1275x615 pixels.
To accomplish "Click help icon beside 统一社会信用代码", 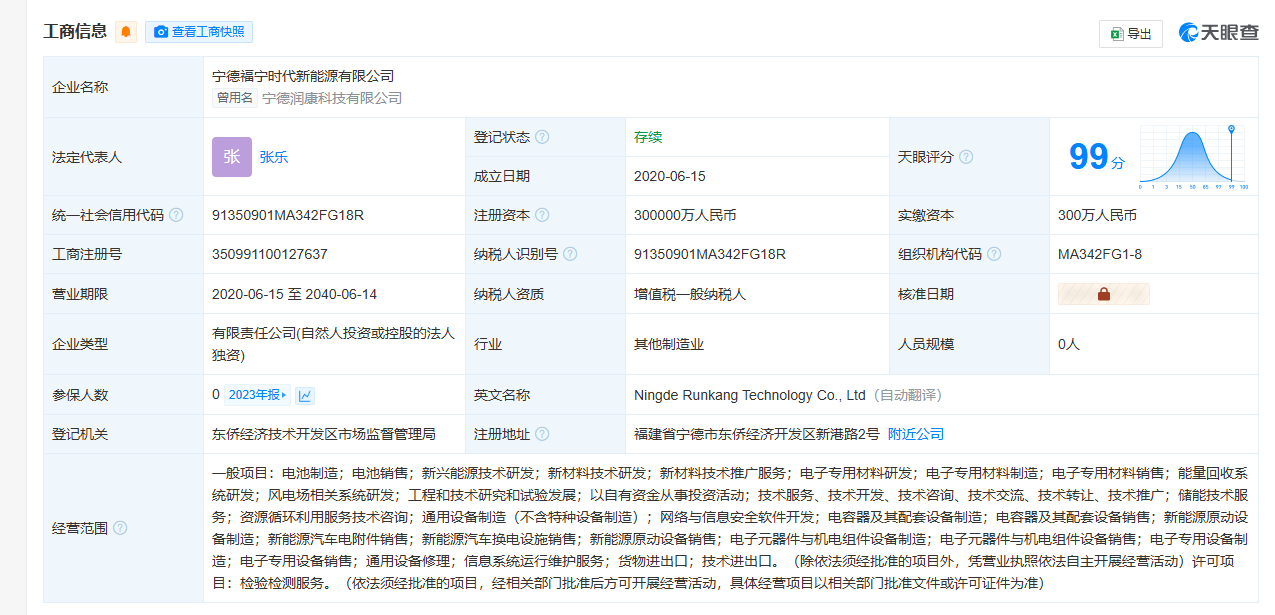I will click(176, 215).
